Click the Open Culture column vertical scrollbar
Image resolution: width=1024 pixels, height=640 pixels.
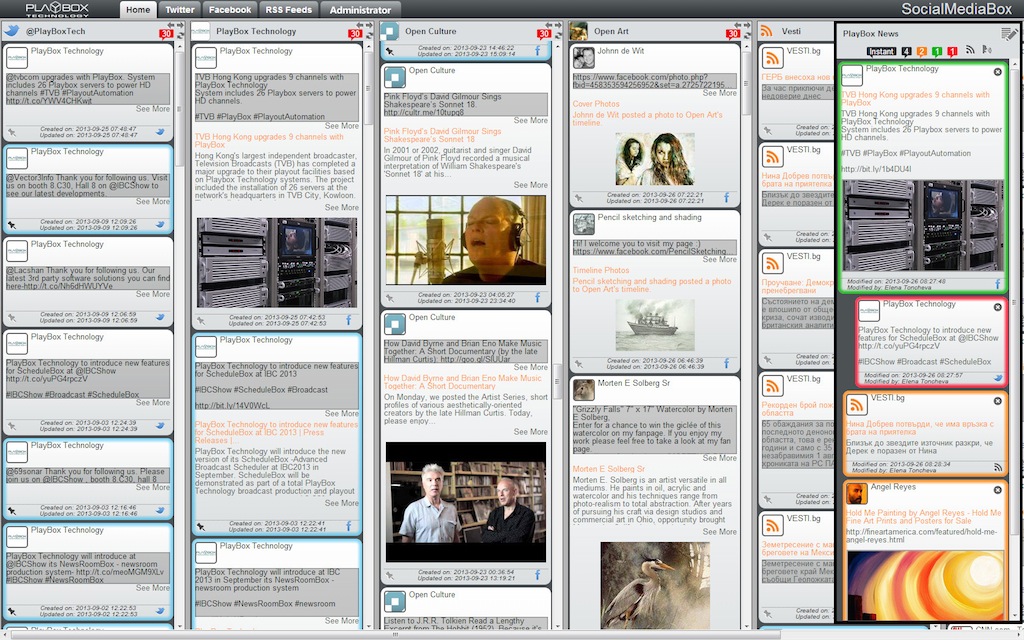(x=558, y=382)
